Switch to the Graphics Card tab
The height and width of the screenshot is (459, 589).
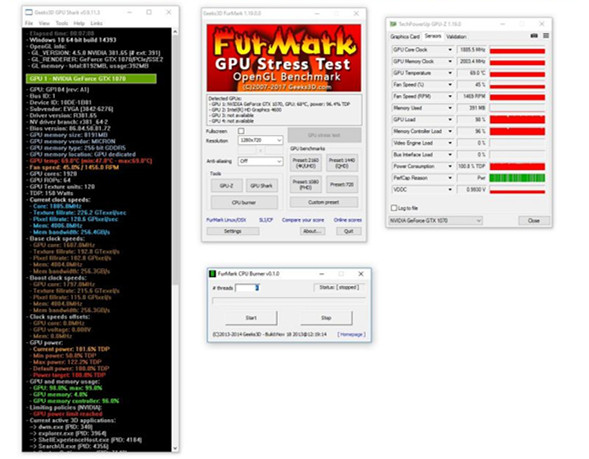tap(405, 36)
